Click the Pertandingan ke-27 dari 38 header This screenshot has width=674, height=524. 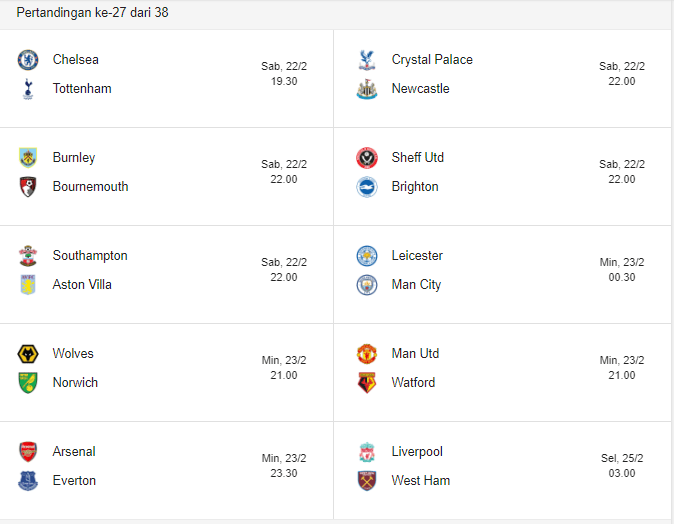pos(92,12)
